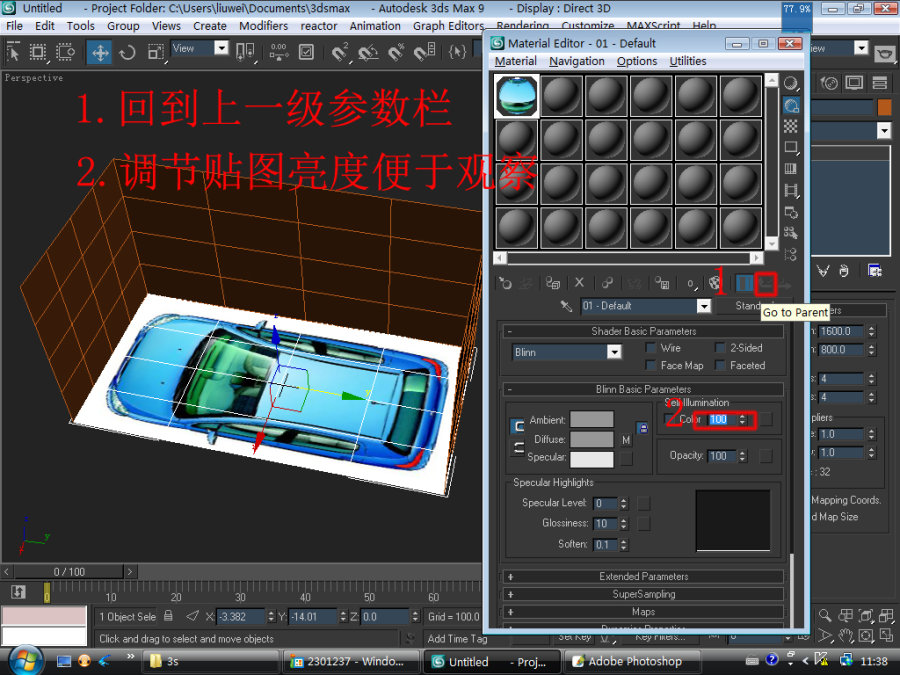Toggle the Self-Illumination Color checkbox
Image resolution: width=900 pixels, height=675 pixels.
pos(669,418)
